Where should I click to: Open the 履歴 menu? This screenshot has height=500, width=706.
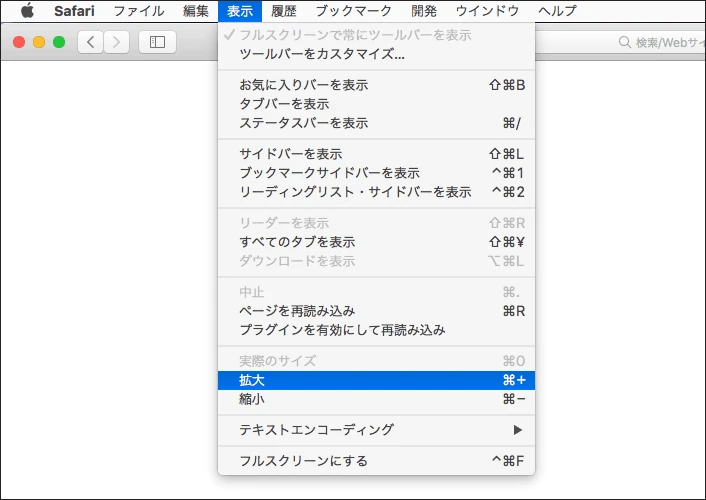pos(284,11)
